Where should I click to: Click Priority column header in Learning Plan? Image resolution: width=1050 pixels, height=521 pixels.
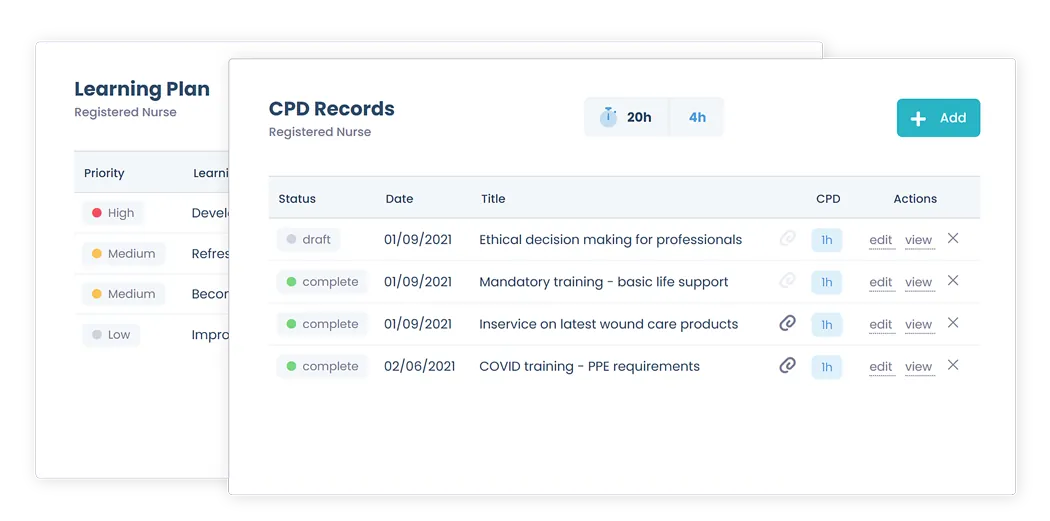[104, 173]
